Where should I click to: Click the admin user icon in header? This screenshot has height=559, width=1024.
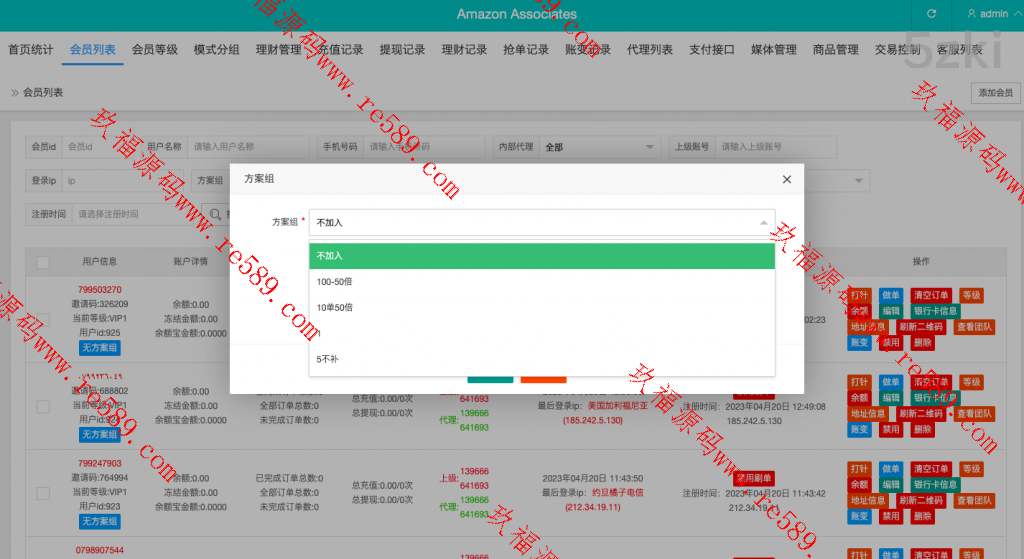(x=971, y=14)
